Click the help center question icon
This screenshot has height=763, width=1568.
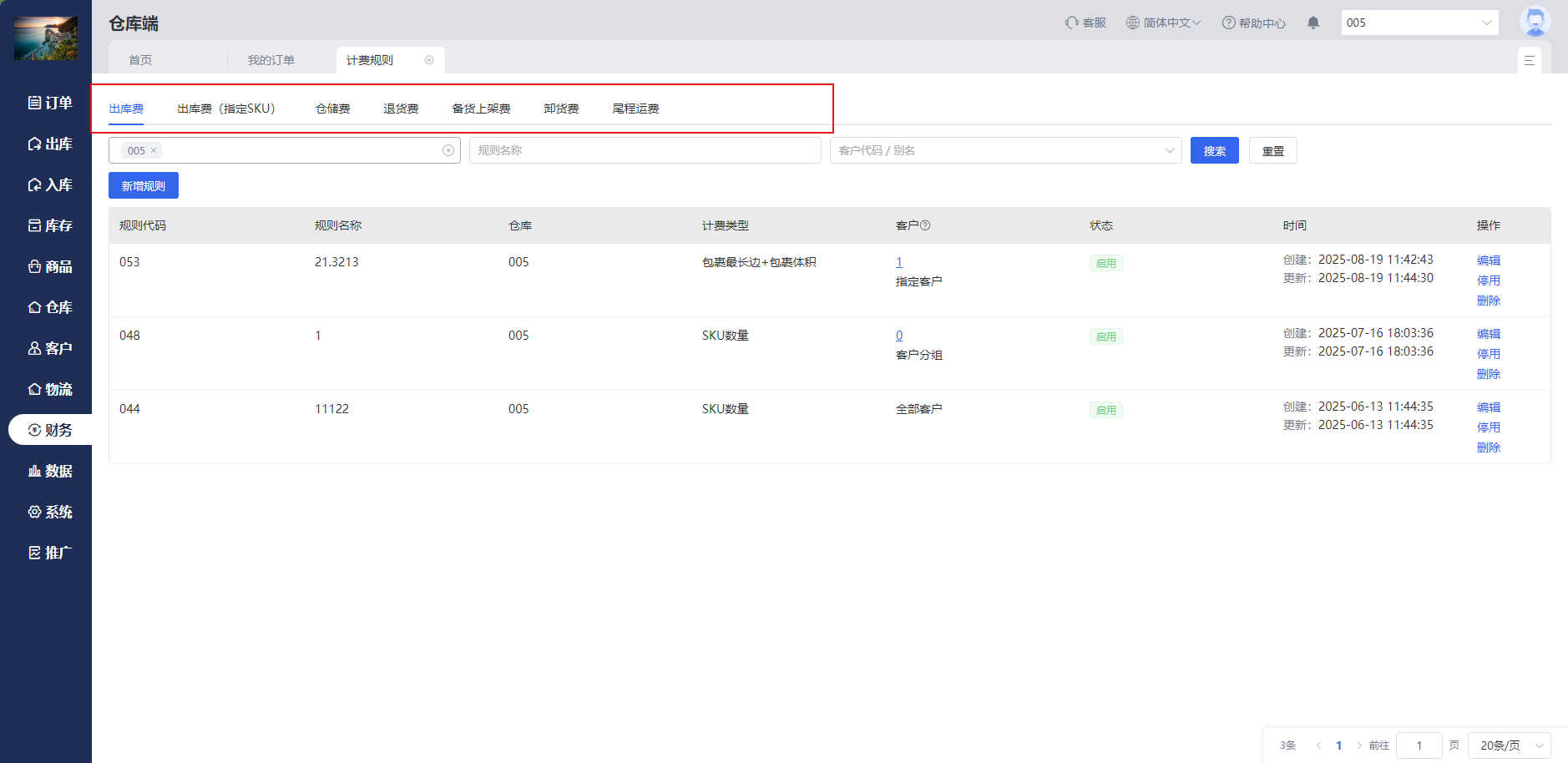[x=1228, y=23]
